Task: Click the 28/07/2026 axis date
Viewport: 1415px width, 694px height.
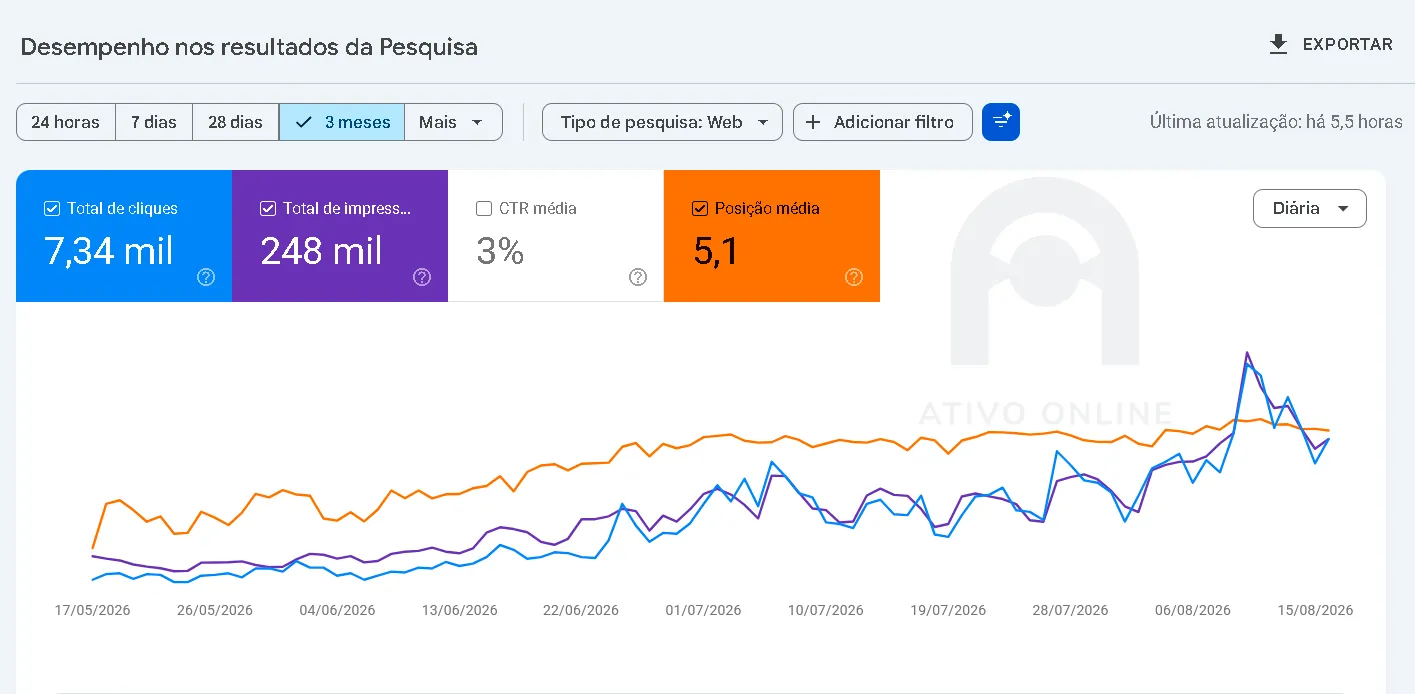Action: click(x=1070, y=610)
